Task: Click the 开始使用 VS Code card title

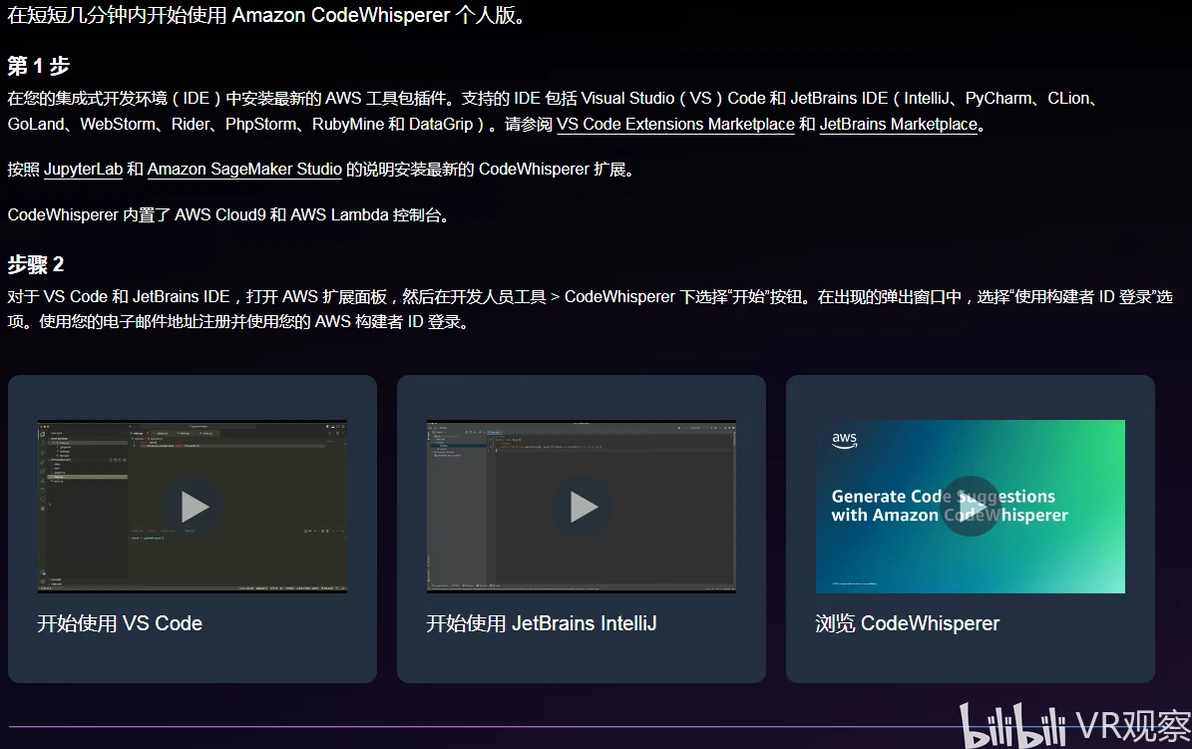Action: [x=120, y=624]
